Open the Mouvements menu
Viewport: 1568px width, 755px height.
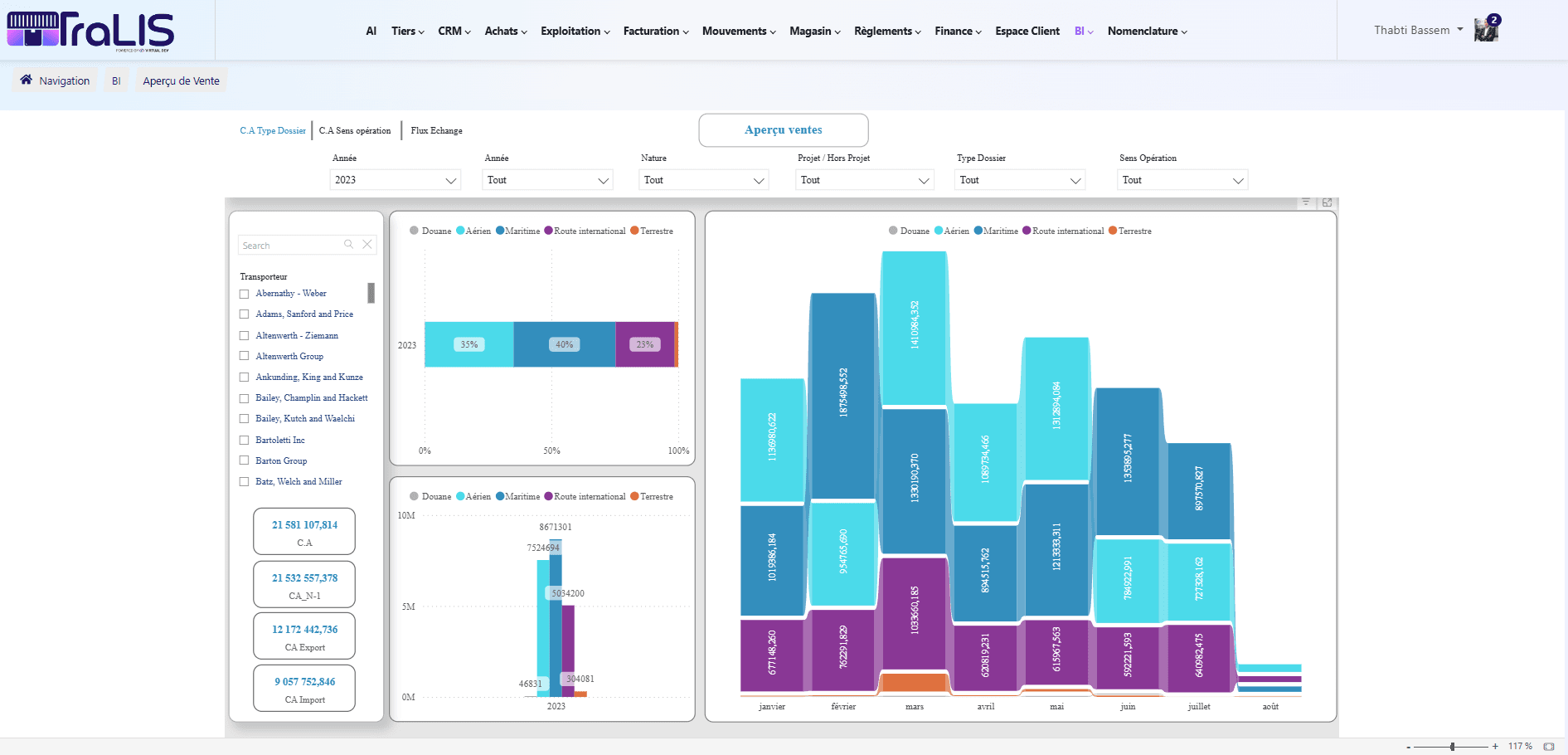point(739,32)
